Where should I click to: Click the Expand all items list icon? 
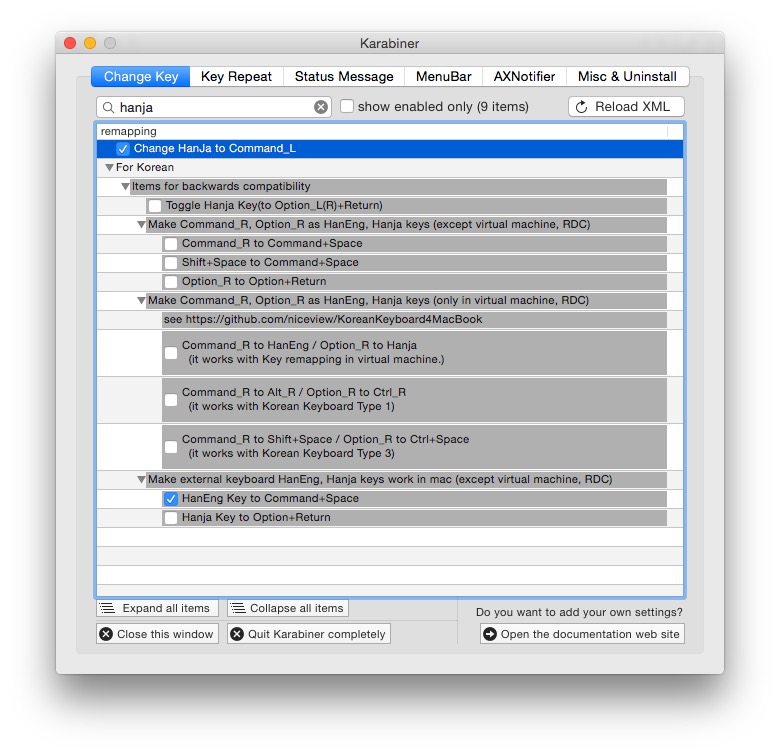(107, 608)
